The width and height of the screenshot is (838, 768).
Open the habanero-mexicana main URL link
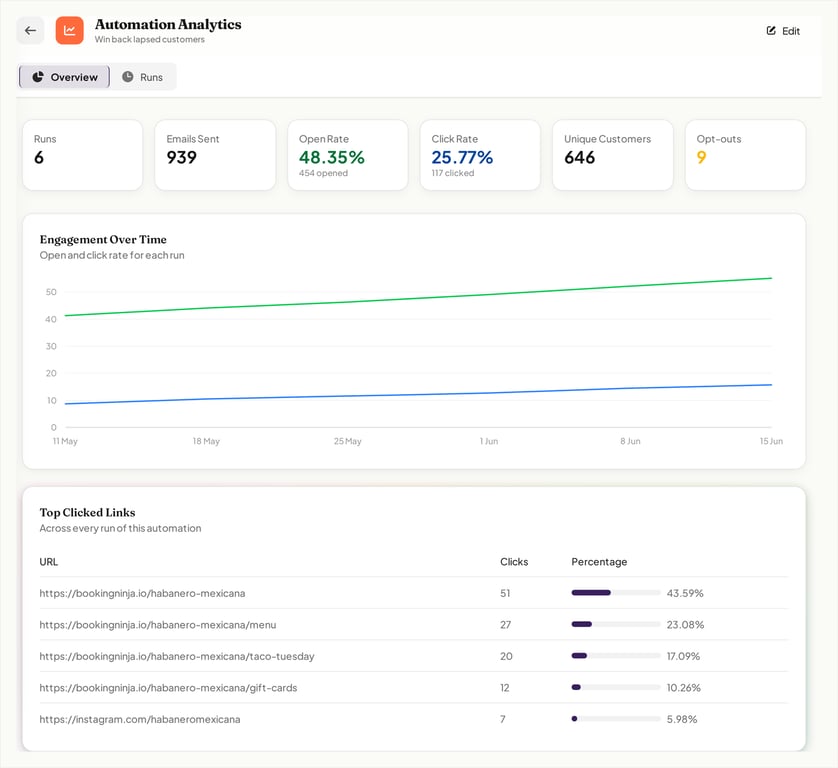pos(142,593)
